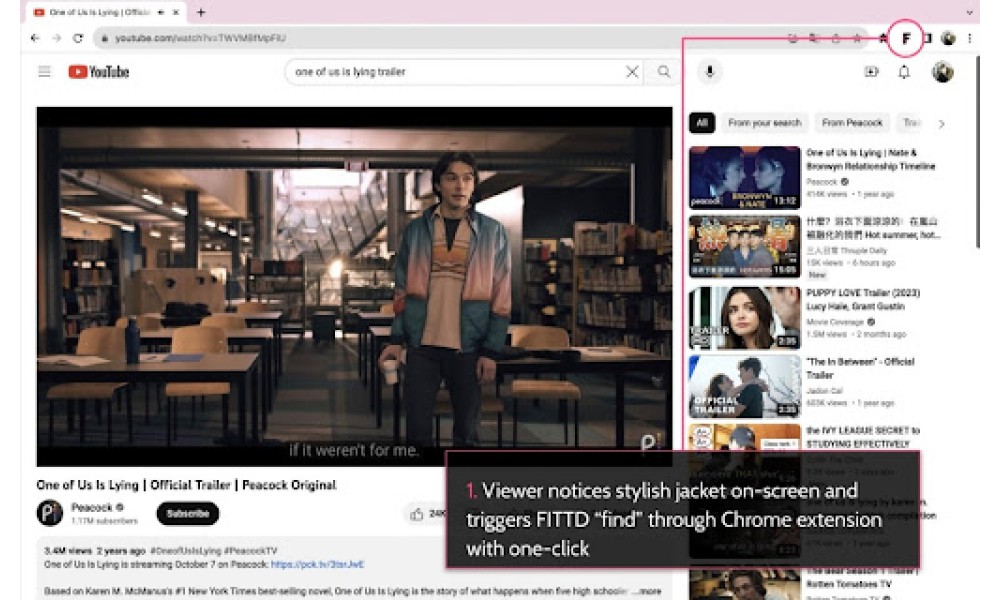Close the One of Us Is Lying tab
Viewport: 1000px width, 600px height.
pyautogui.click(x=177, y=12)
